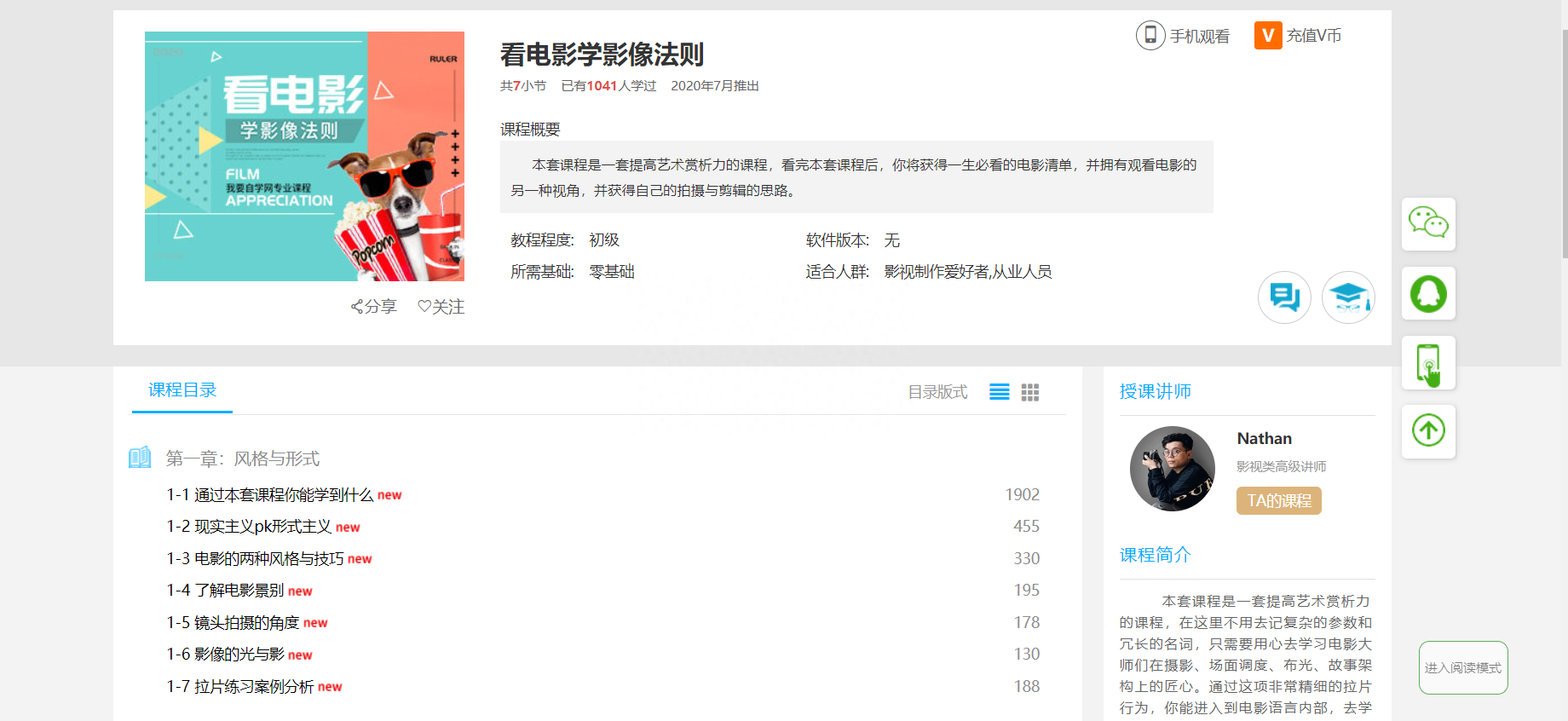Viewport: 1568px width, 721px height.
Task: Click 进入阅读模式 button
Action: 1463,667
